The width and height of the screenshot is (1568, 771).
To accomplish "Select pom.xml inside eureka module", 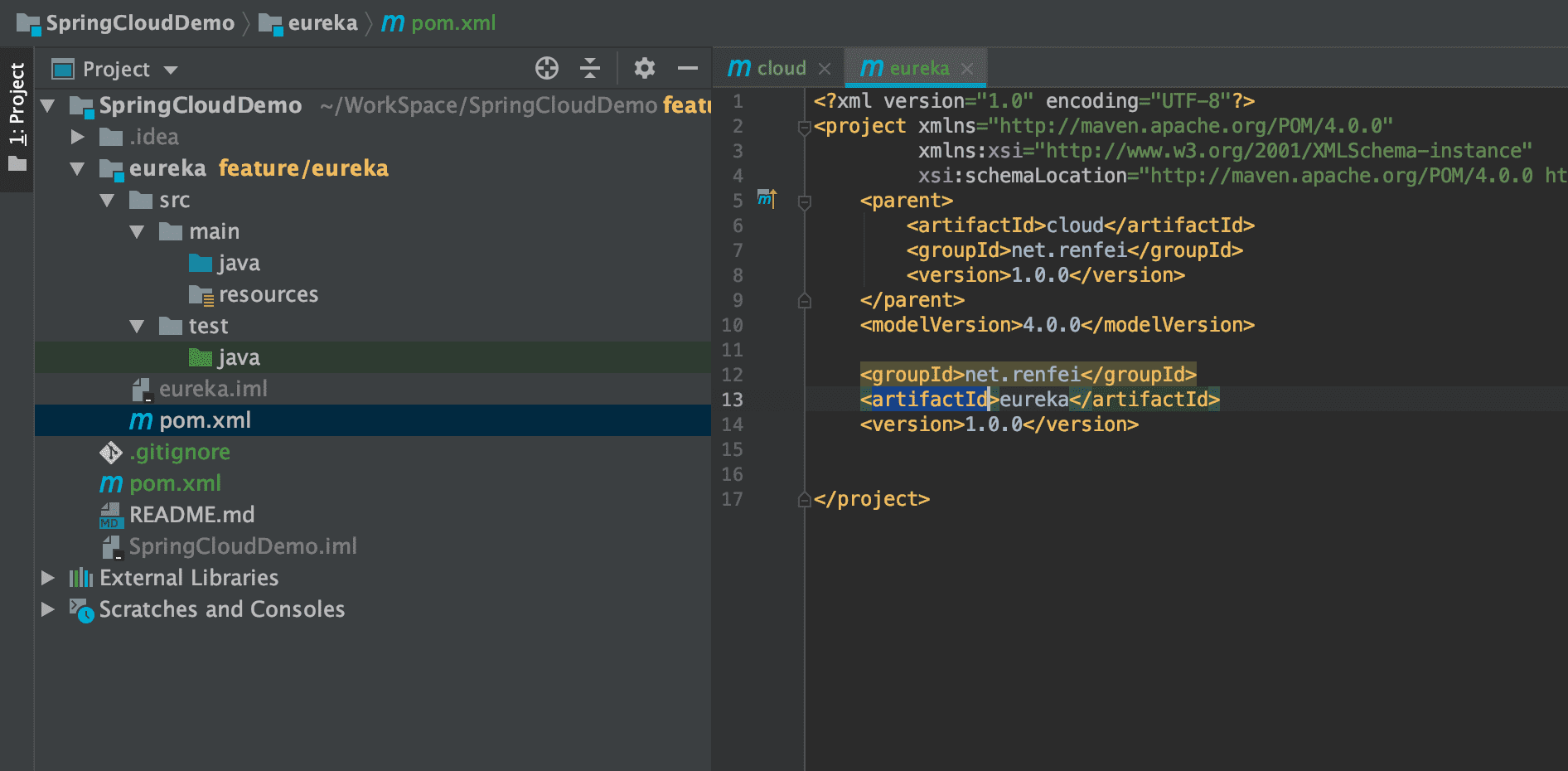I will [x=373, y=420].
